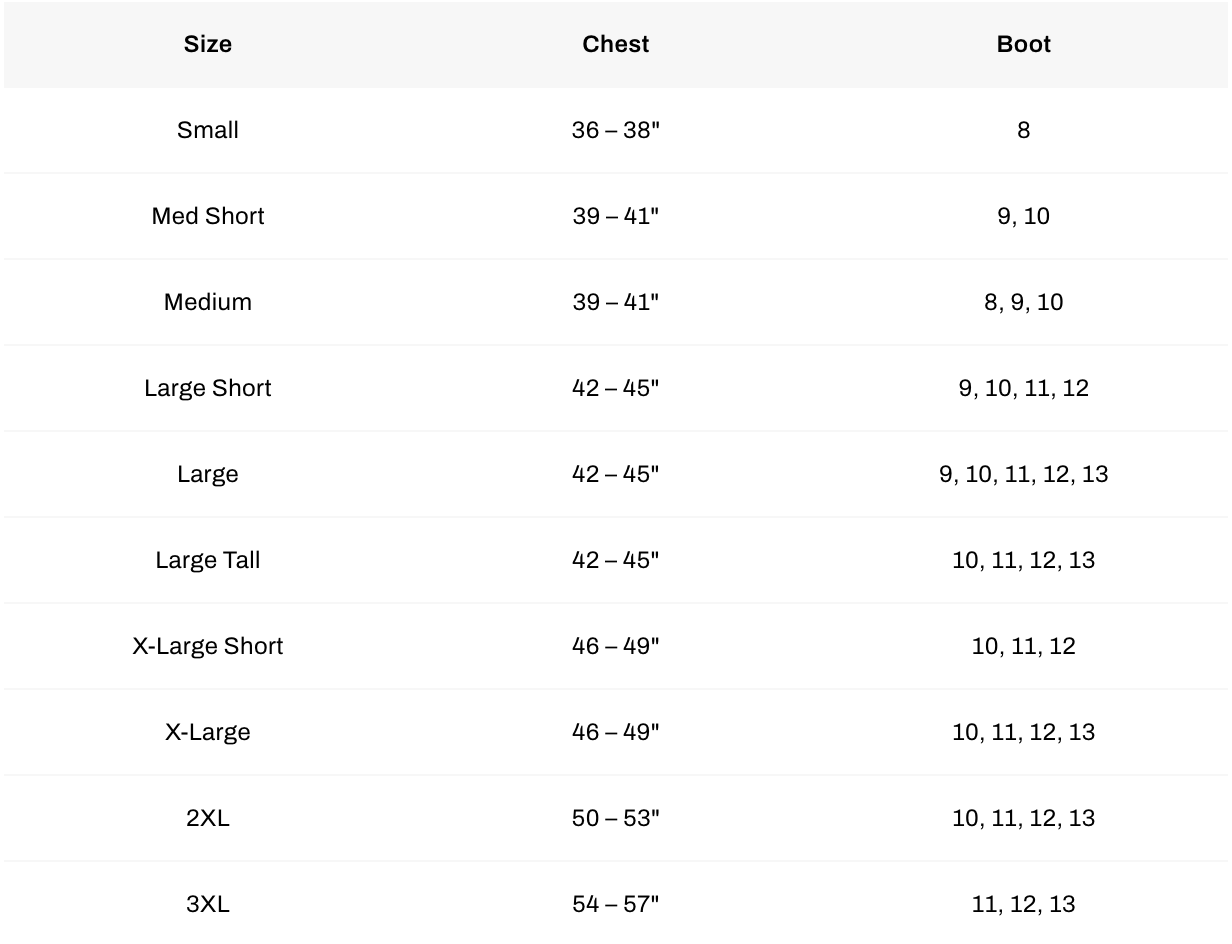The height and width of the screenshot is (944, 1232).
Task: Select the Small size row label
Action: coord(208,130)
